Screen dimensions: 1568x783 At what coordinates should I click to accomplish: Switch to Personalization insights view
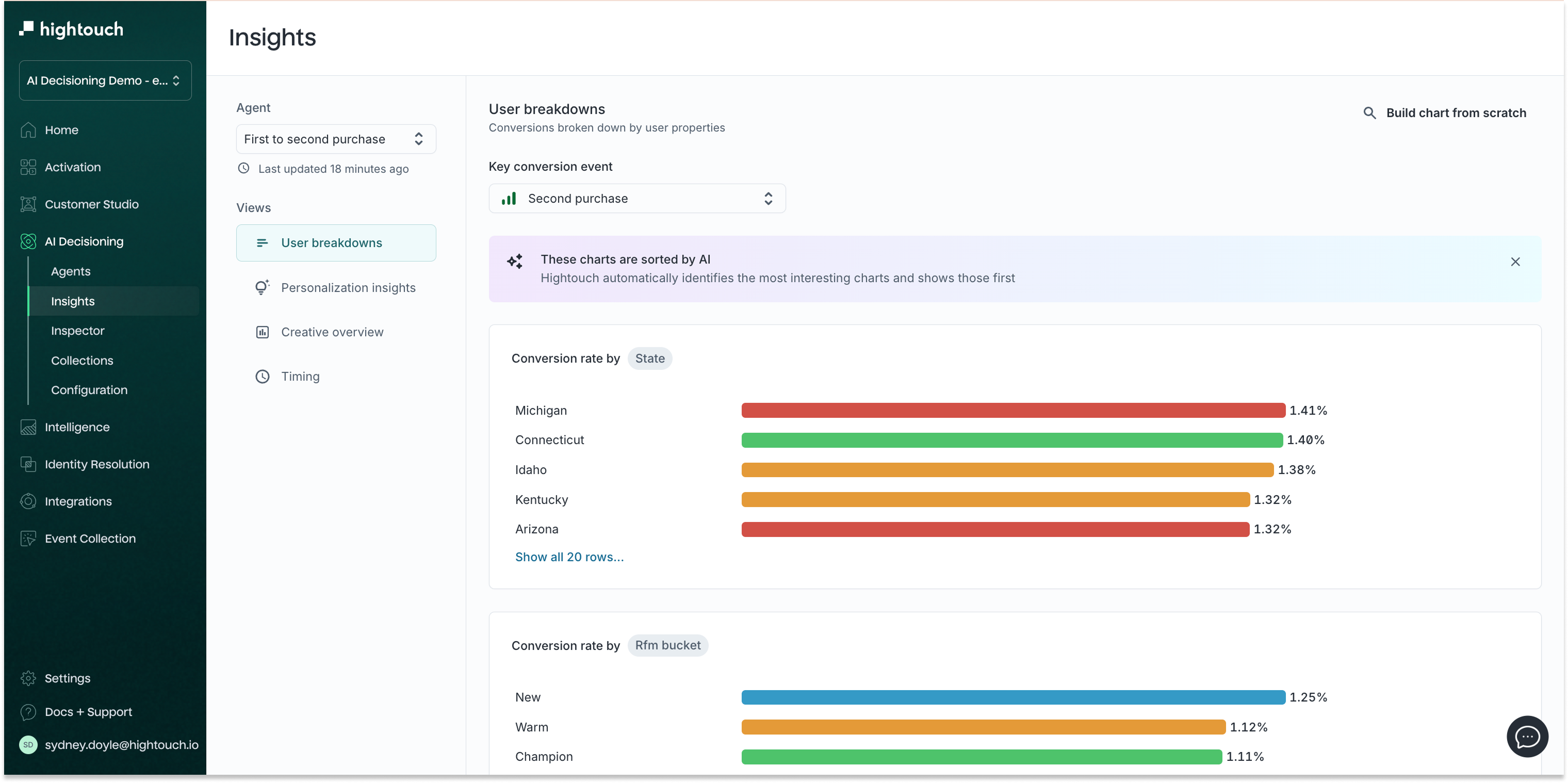348,287
